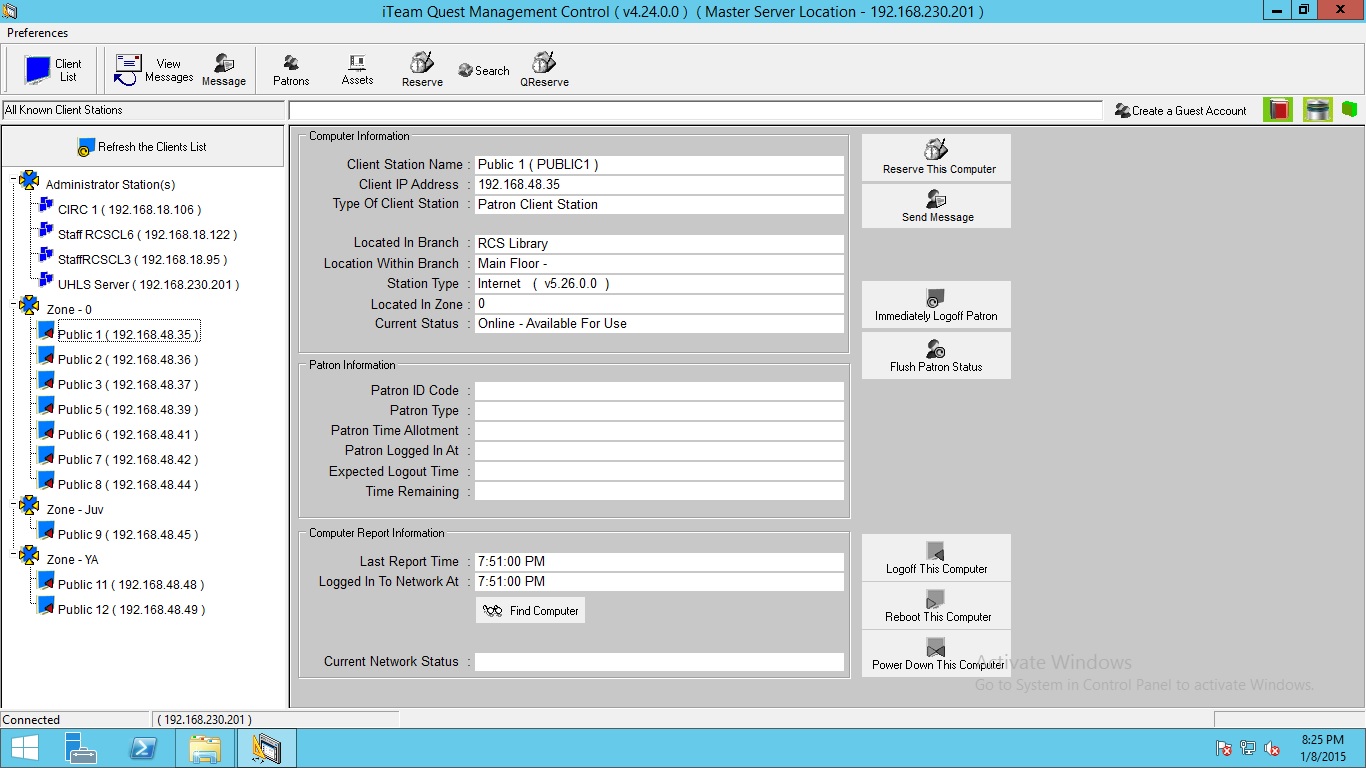
Task: Open the Preferences menu
Action: (38, 33)
